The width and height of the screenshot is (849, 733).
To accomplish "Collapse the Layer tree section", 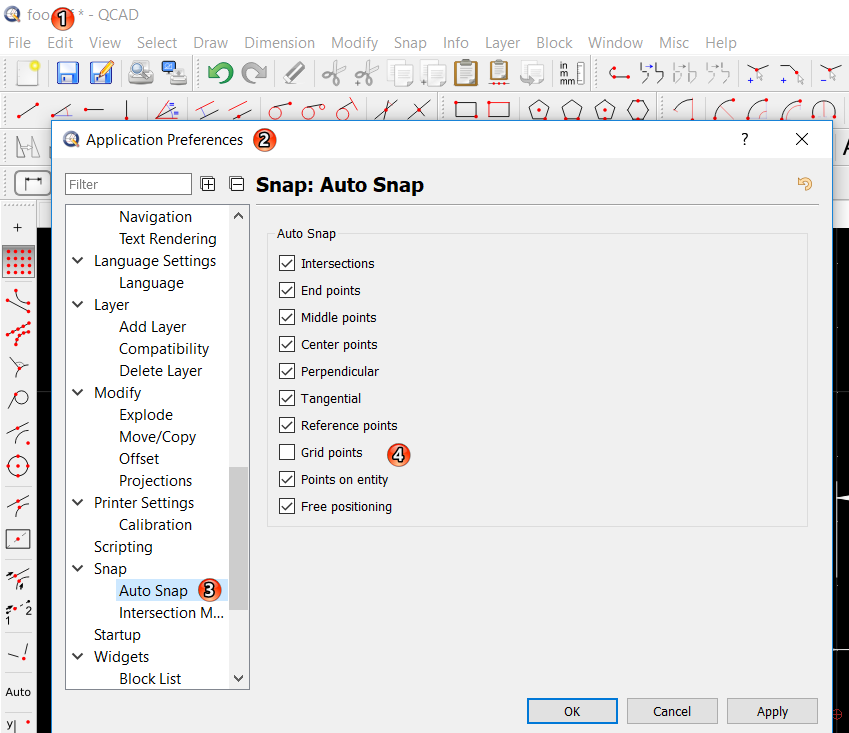I will [x=78, y=305].
